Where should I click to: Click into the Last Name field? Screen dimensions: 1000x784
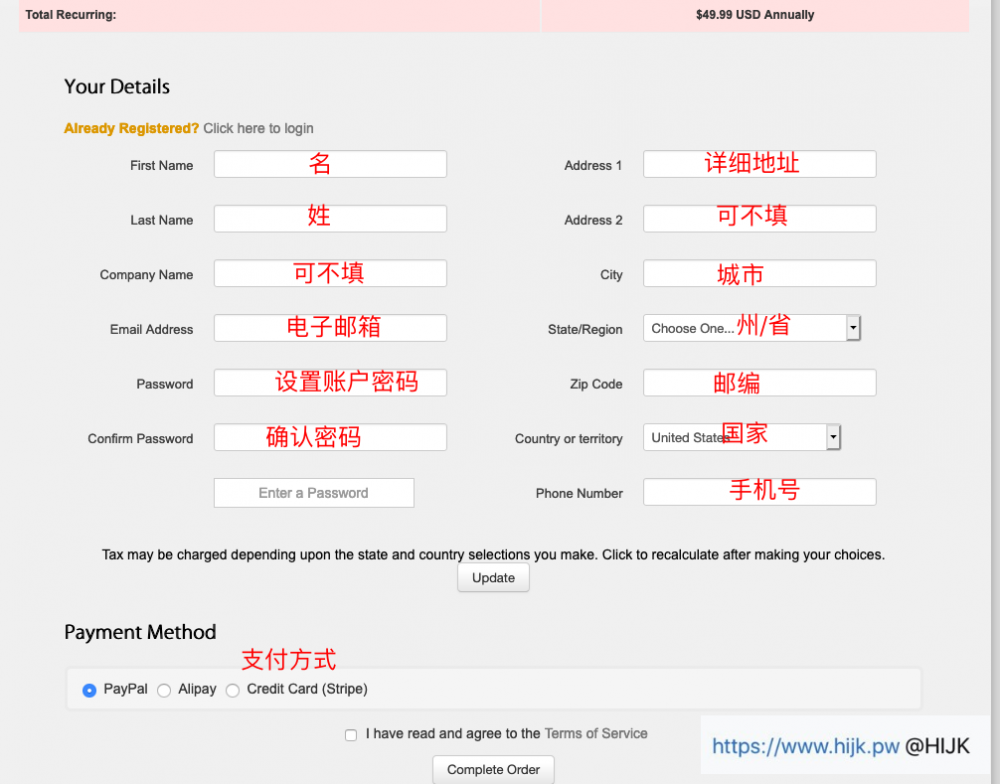[330, 219]
